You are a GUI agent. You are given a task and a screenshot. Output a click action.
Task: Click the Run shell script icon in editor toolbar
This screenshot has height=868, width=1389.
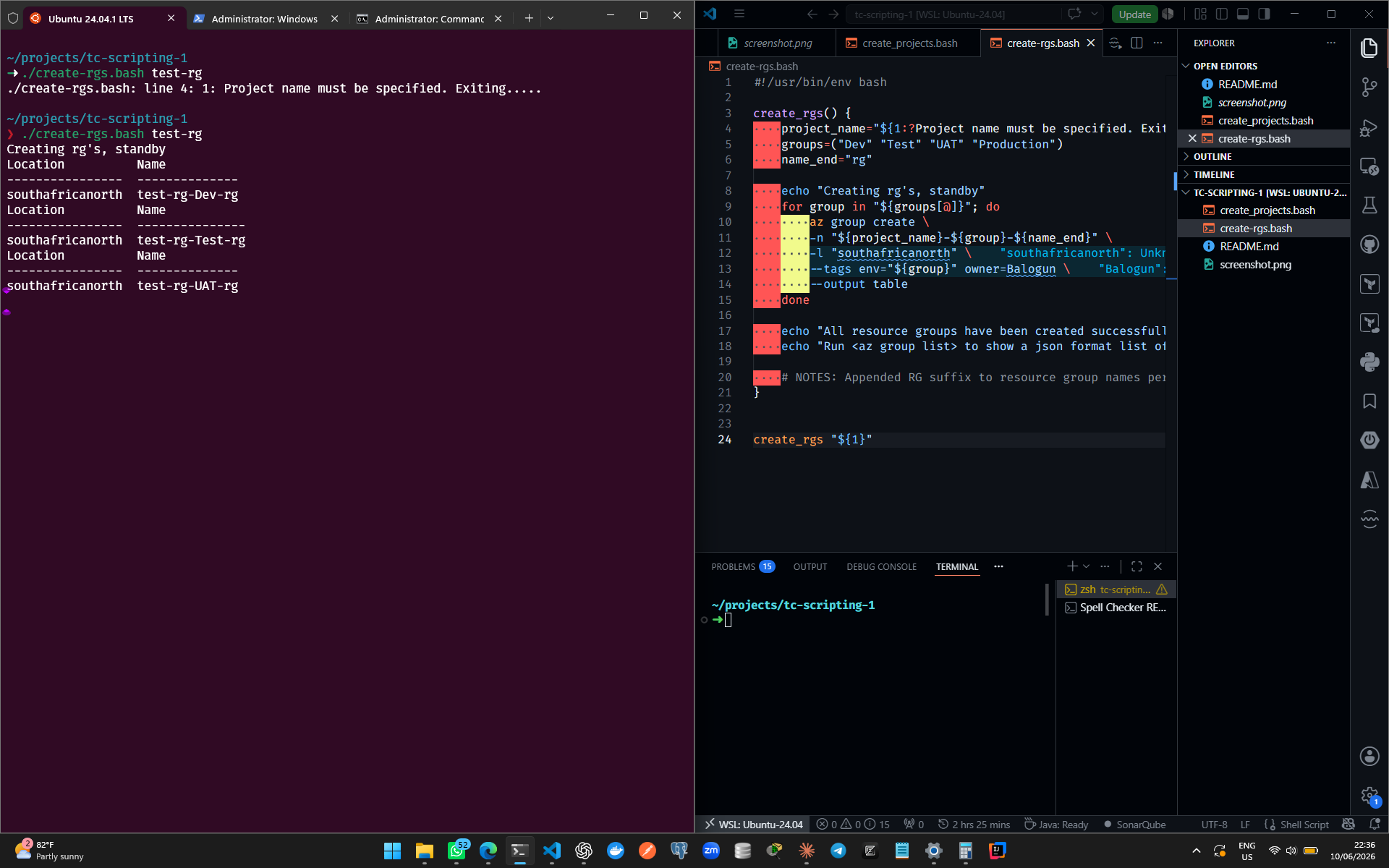(x=1115, y=43)
